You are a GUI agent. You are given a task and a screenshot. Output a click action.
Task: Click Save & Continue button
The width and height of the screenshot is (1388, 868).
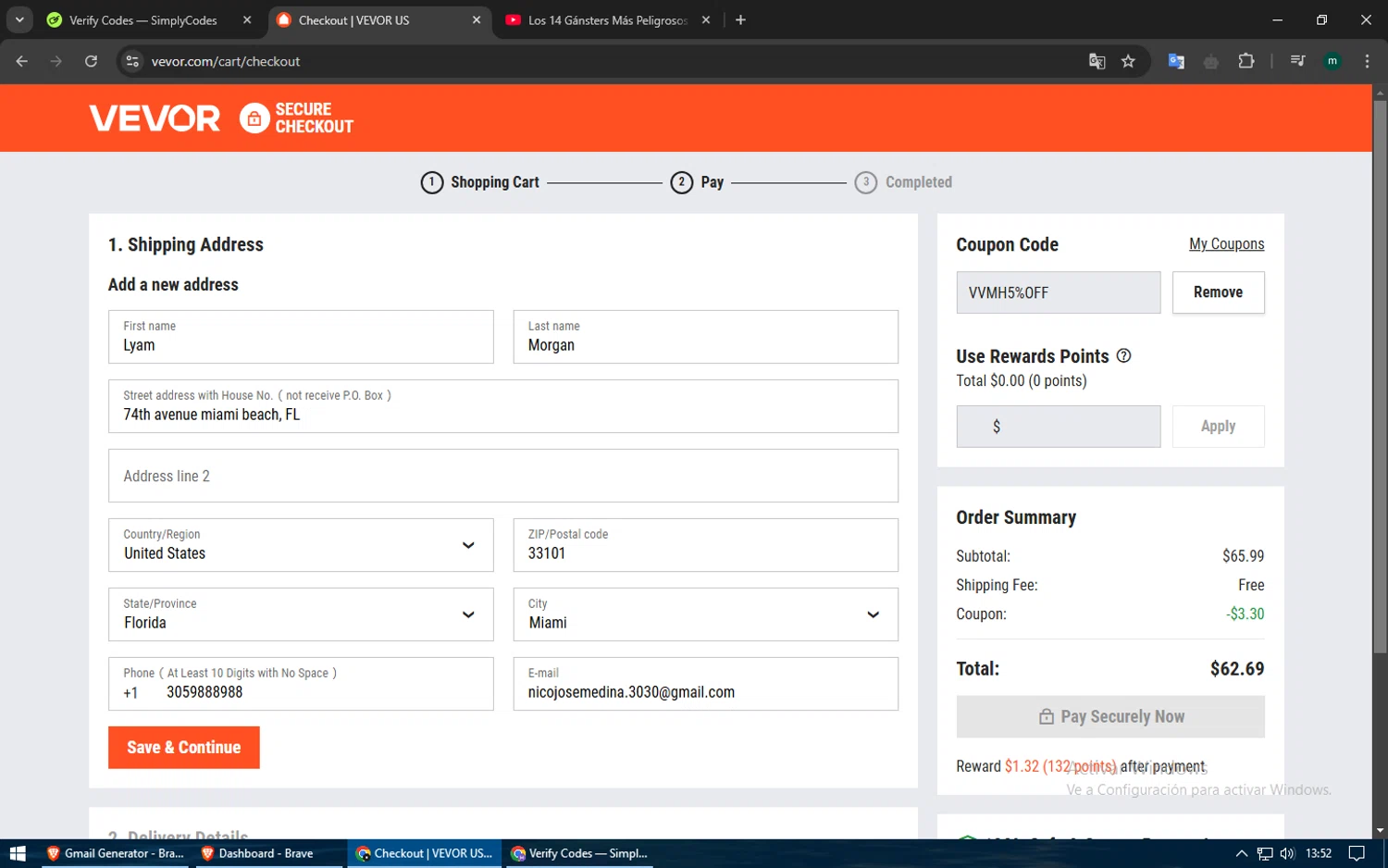point(184,748)
